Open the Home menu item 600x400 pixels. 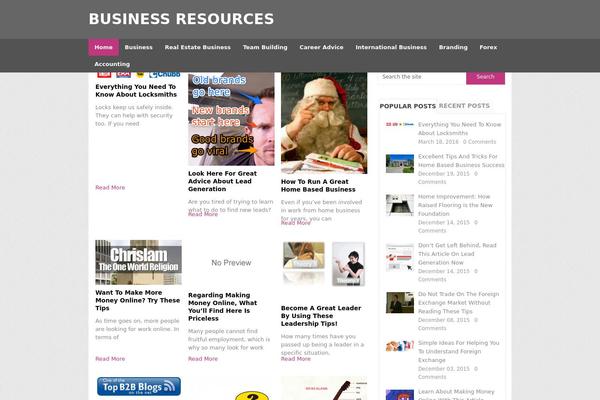coord(103,47)
